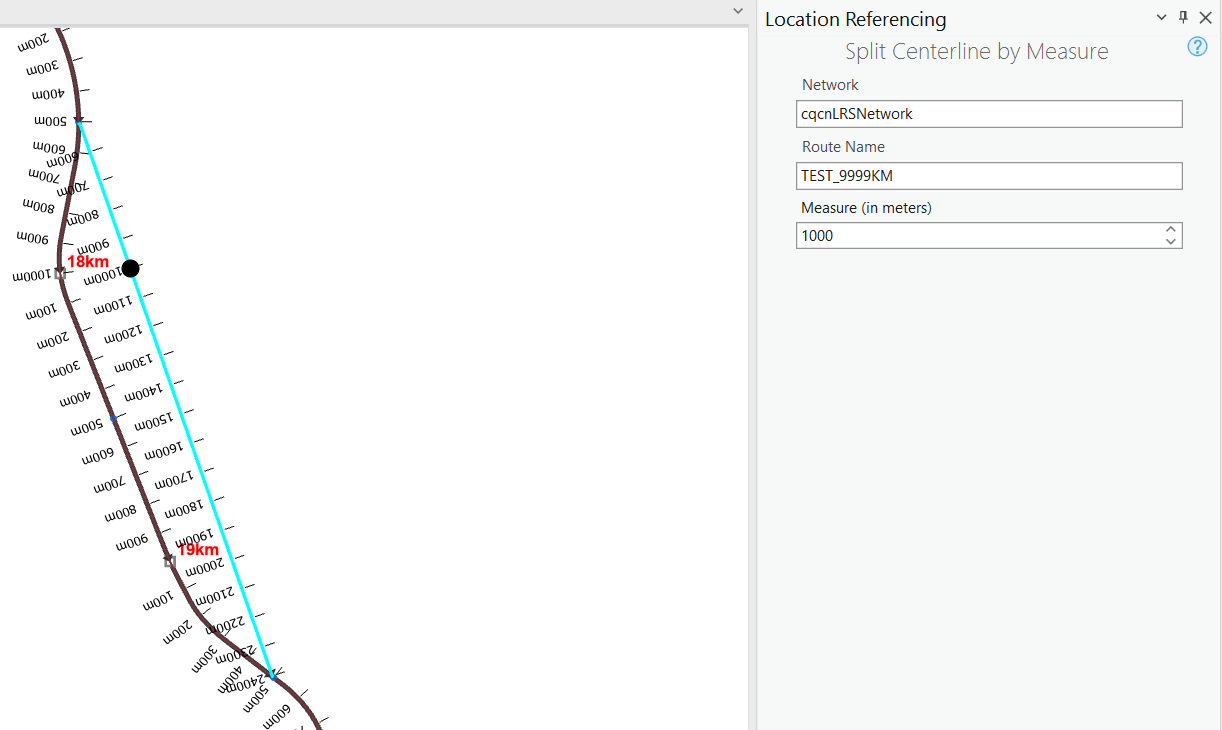Open the Split Centerline by Measure help
This screenshot has width=1222, height=730.
pos(1197,46)
